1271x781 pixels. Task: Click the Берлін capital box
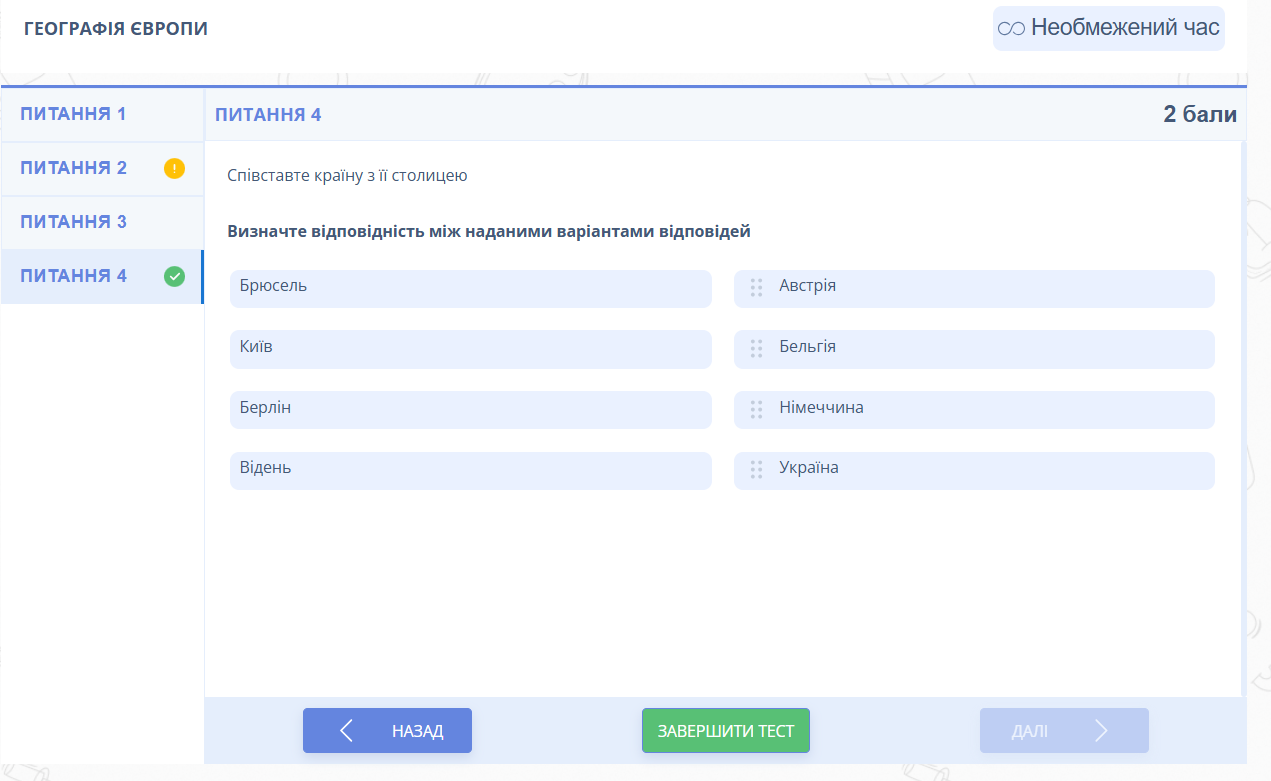(470, 410)
